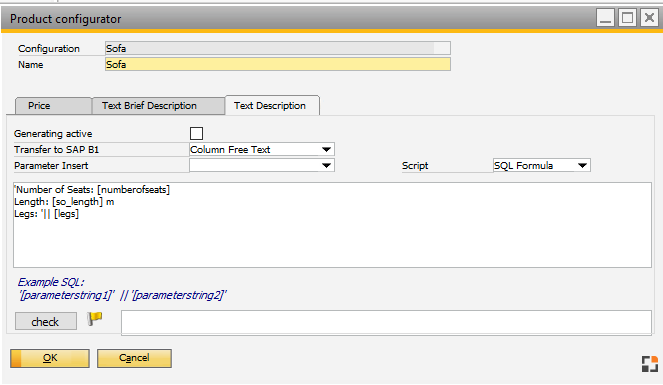Click the 'Length: [so_length] m' line

coord(64,202)
